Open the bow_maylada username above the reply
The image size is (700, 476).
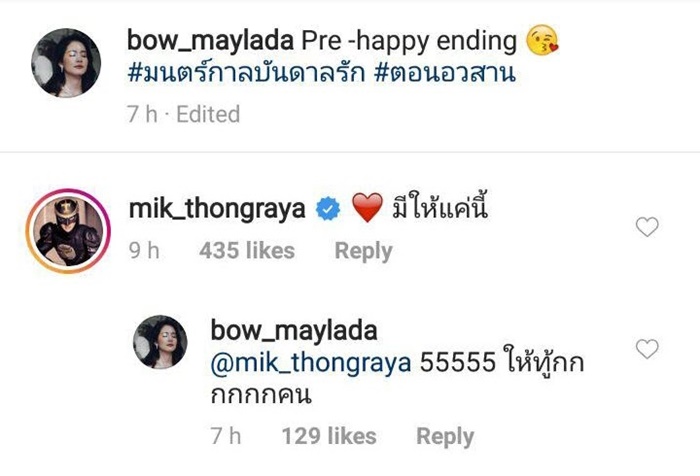(294, 331)
